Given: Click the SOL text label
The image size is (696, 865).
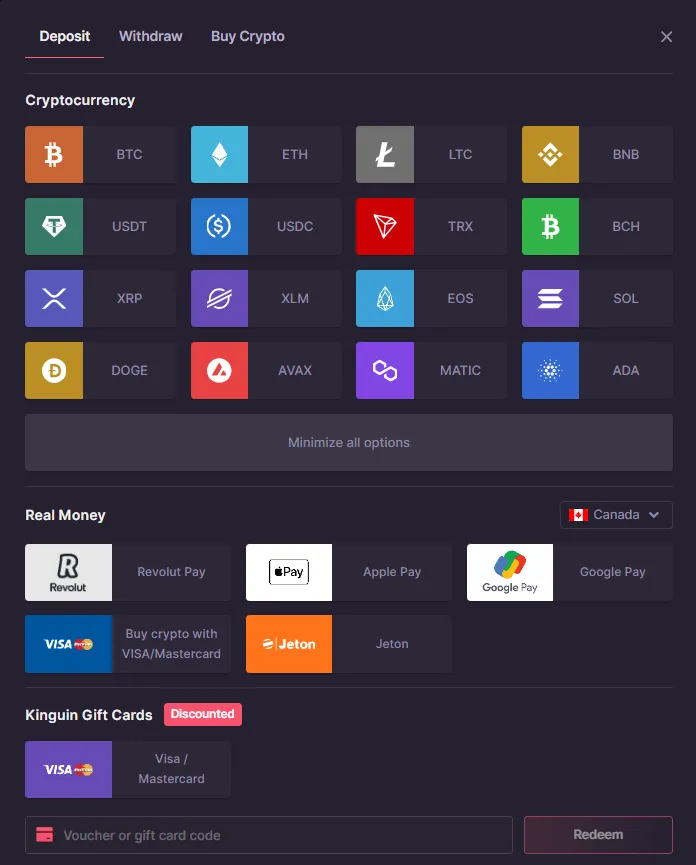Looking at the screenshot, I should coord(626,298).
